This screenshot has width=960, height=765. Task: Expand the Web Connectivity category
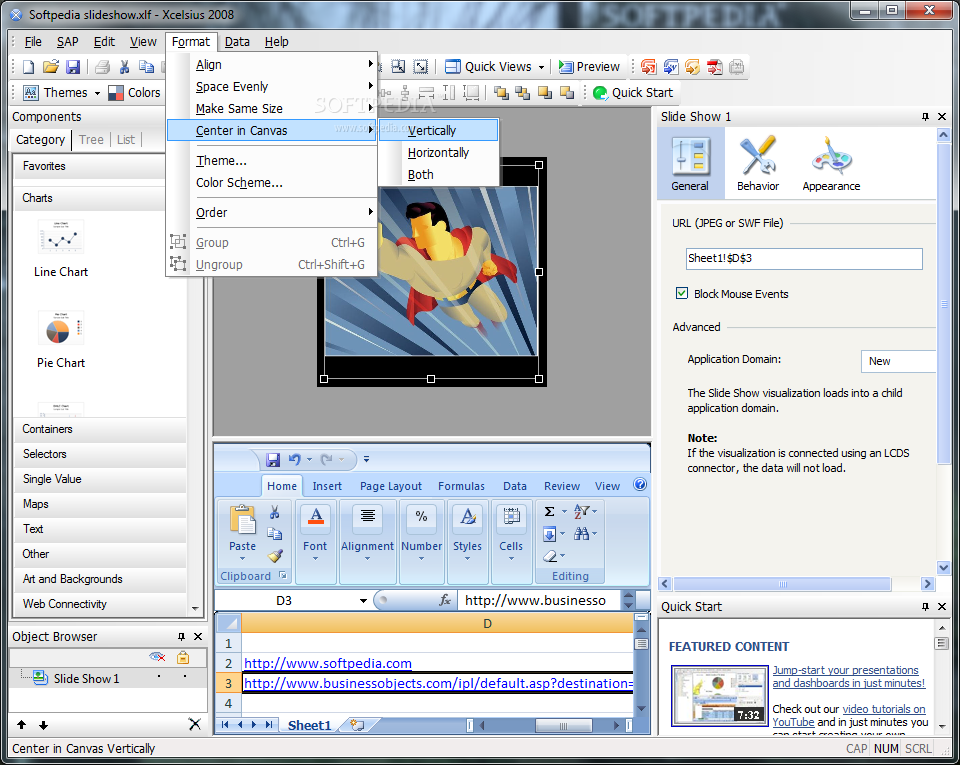point(100,604)
